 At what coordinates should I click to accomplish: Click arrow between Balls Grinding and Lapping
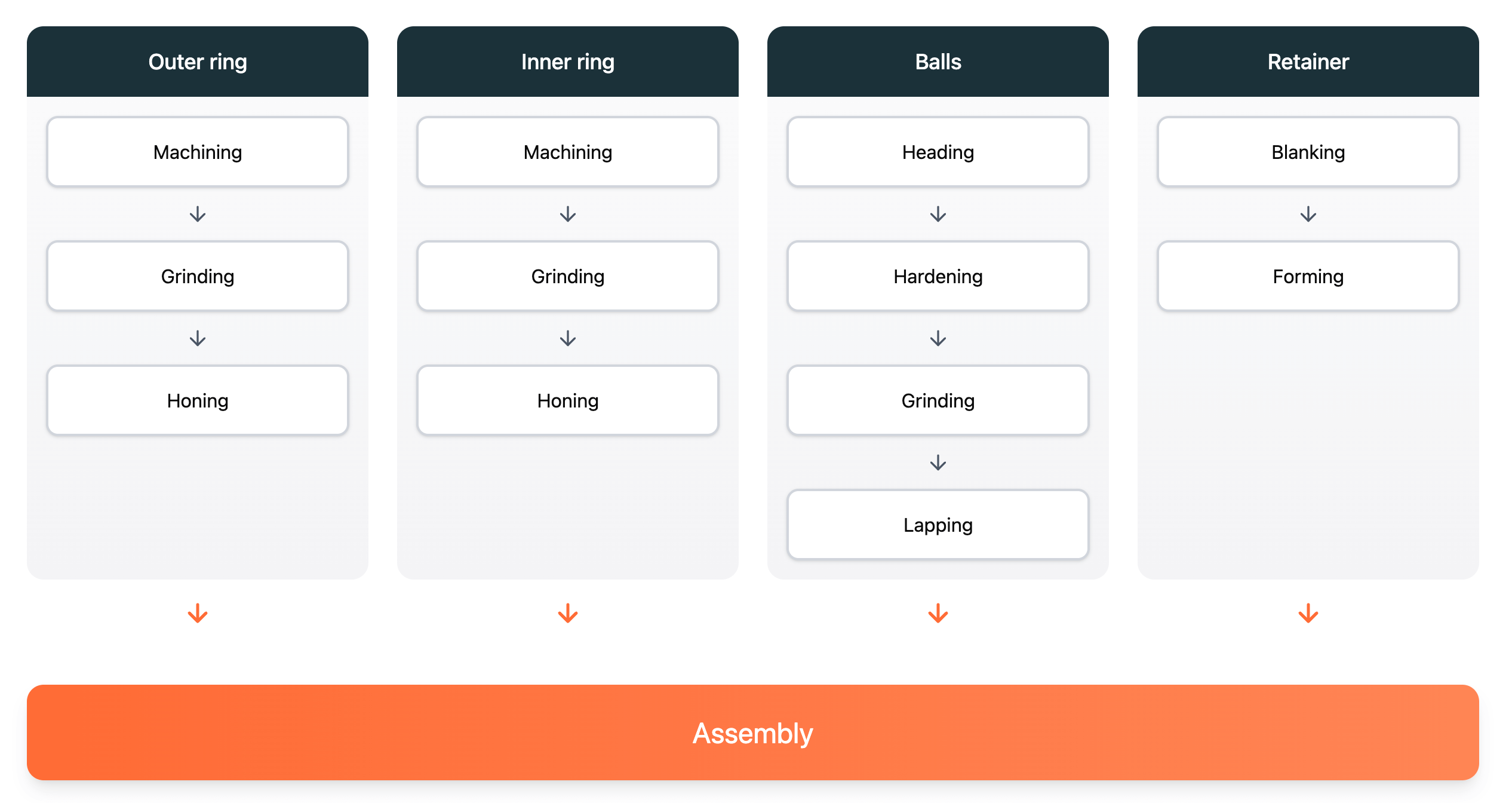click(938, 462)
